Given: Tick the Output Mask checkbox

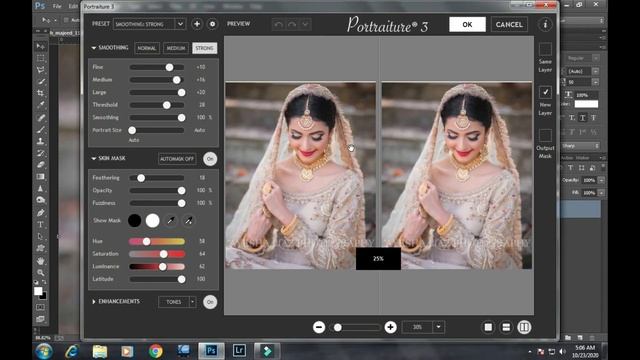Looking at the screenshot, I should tap(545, 135).
